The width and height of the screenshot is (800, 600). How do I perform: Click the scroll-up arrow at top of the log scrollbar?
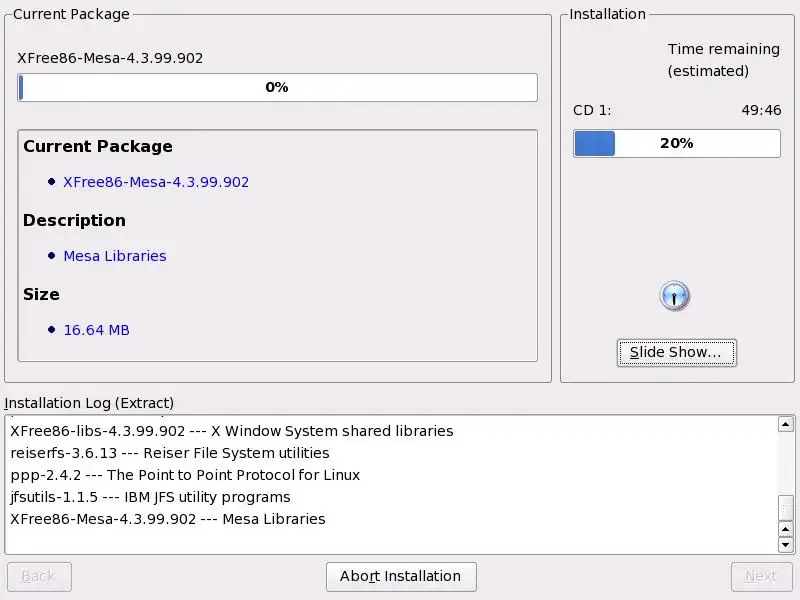click(785, 424)
